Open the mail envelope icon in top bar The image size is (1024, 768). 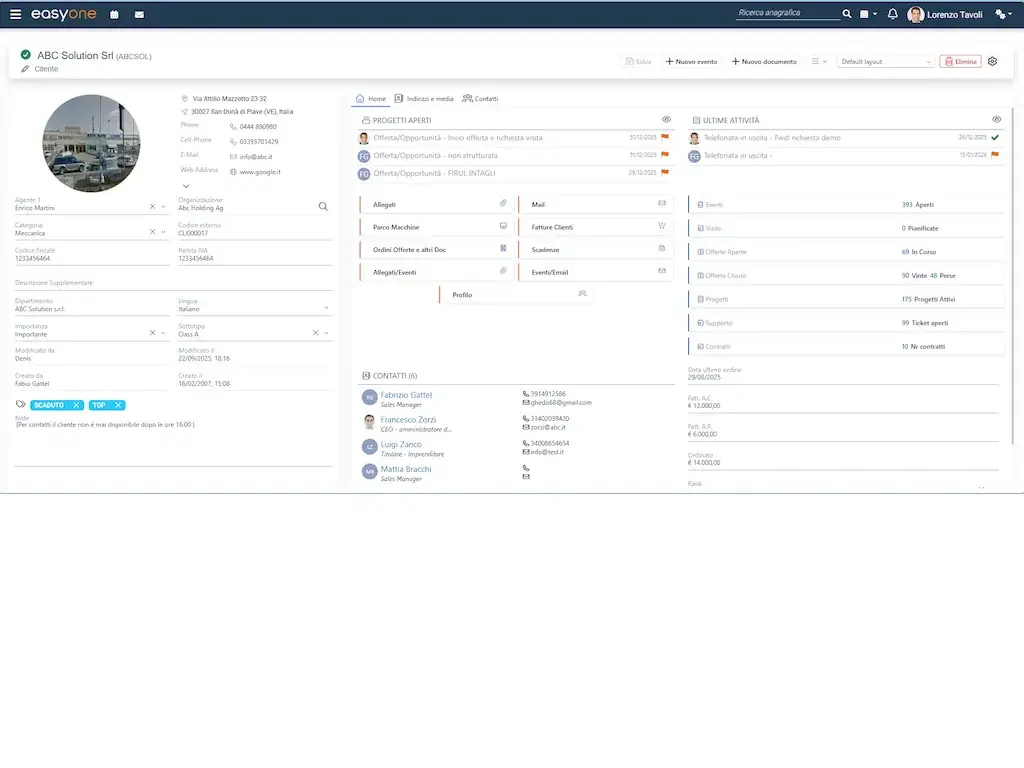(138, 15)
